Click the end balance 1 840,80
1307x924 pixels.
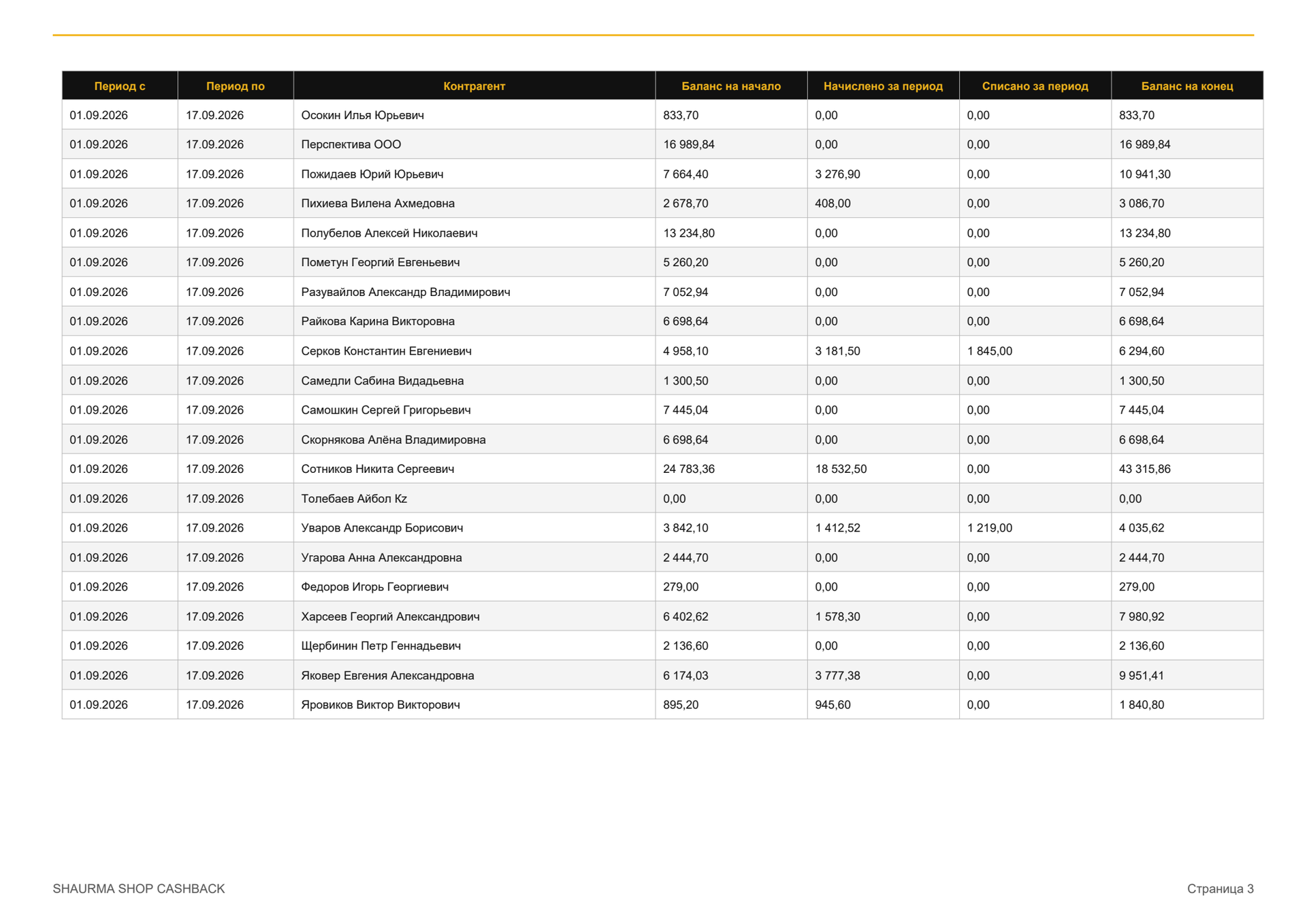[x=1142, y=705]
